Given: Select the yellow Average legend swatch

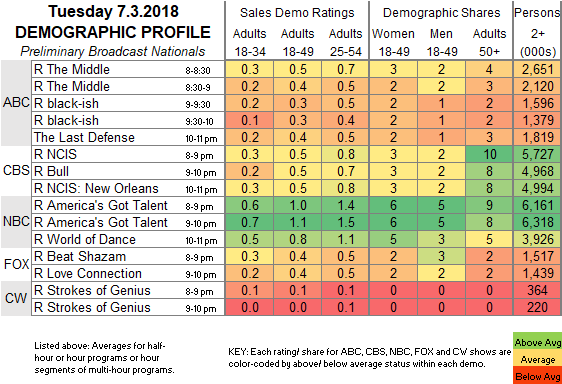Looking at the screenshot, I should click(537, 359).
